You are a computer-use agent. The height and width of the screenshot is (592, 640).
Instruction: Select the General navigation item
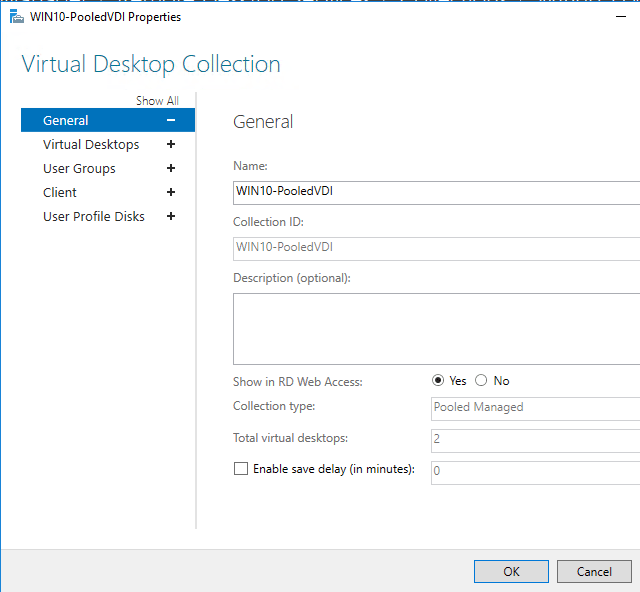(x=66, y=120)
